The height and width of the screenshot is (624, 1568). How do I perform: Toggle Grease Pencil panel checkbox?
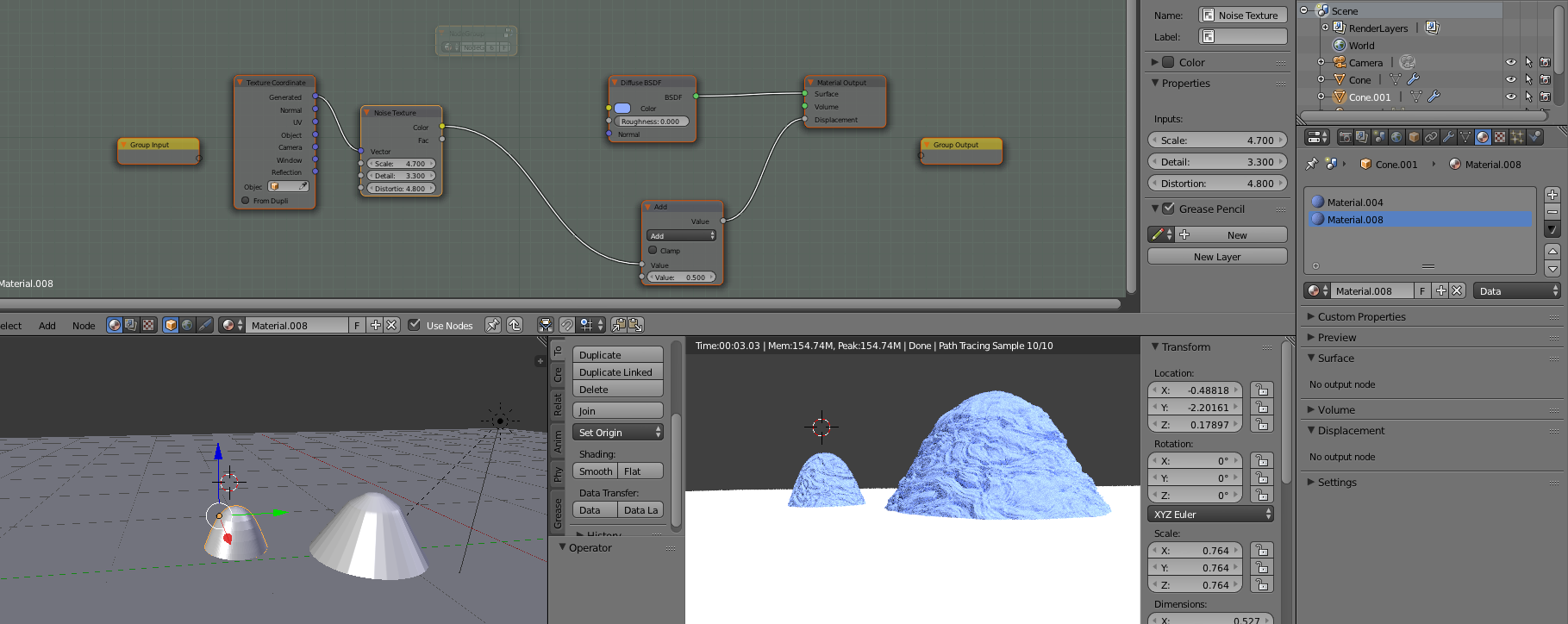[1168, 209]
